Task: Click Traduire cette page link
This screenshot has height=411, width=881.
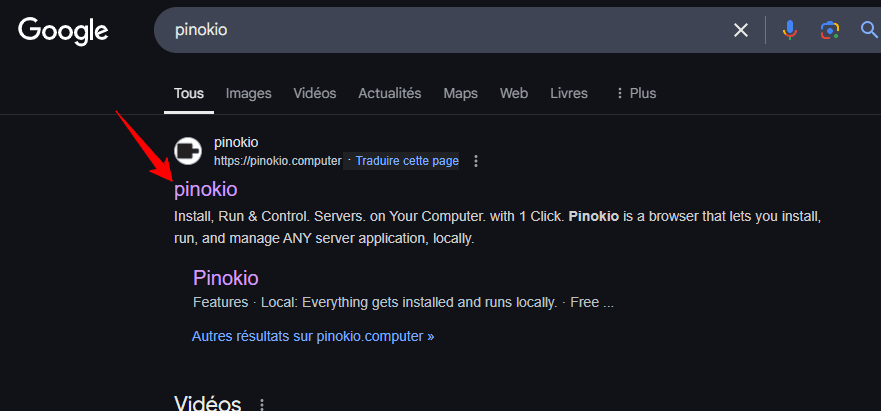Action: click(407, 161)
